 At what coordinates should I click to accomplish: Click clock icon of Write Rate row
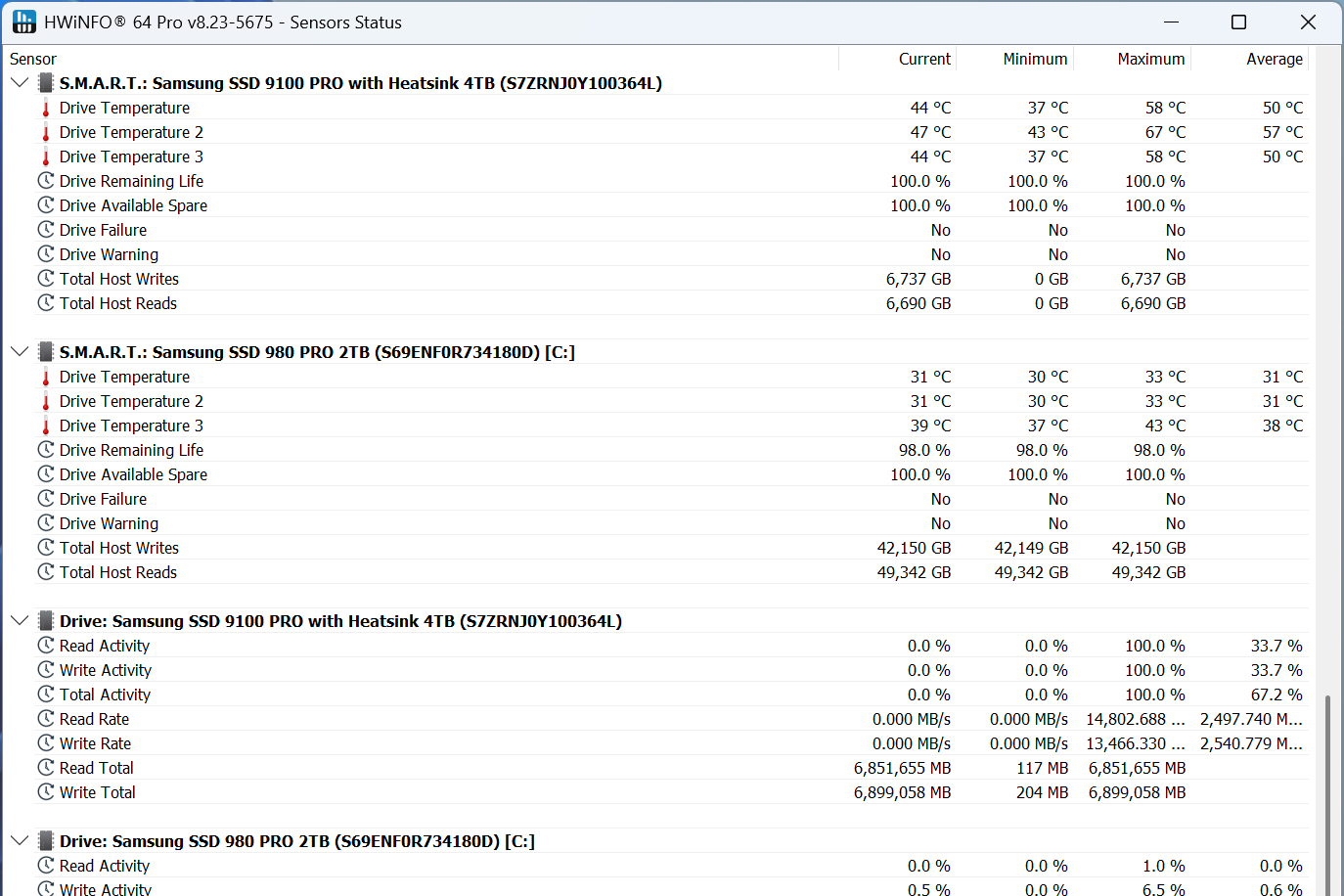pos(45,743)
